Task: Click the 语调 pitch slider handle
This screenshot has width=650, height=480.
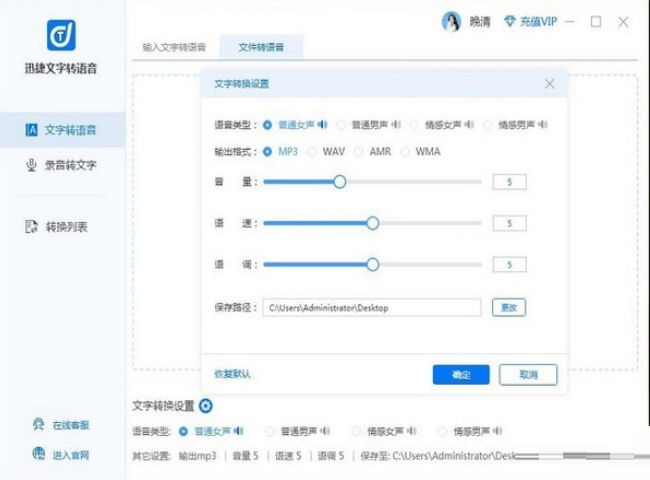Action: coord(373,264)
